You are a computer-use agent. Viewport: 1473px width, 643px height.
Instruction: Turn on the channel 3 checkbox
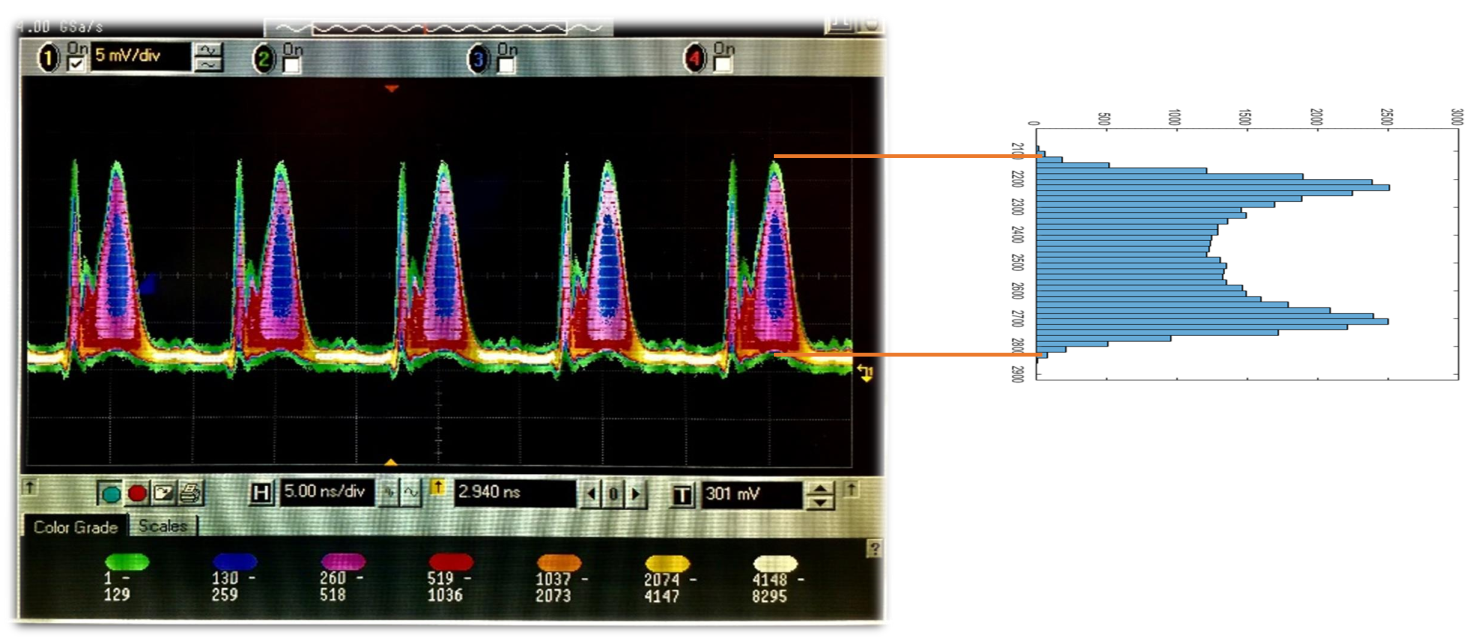coord(506,66)
